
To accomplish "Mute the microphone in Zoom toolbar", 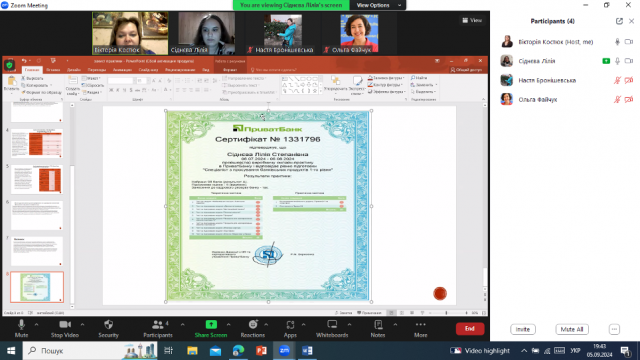I will pos(21,329).
